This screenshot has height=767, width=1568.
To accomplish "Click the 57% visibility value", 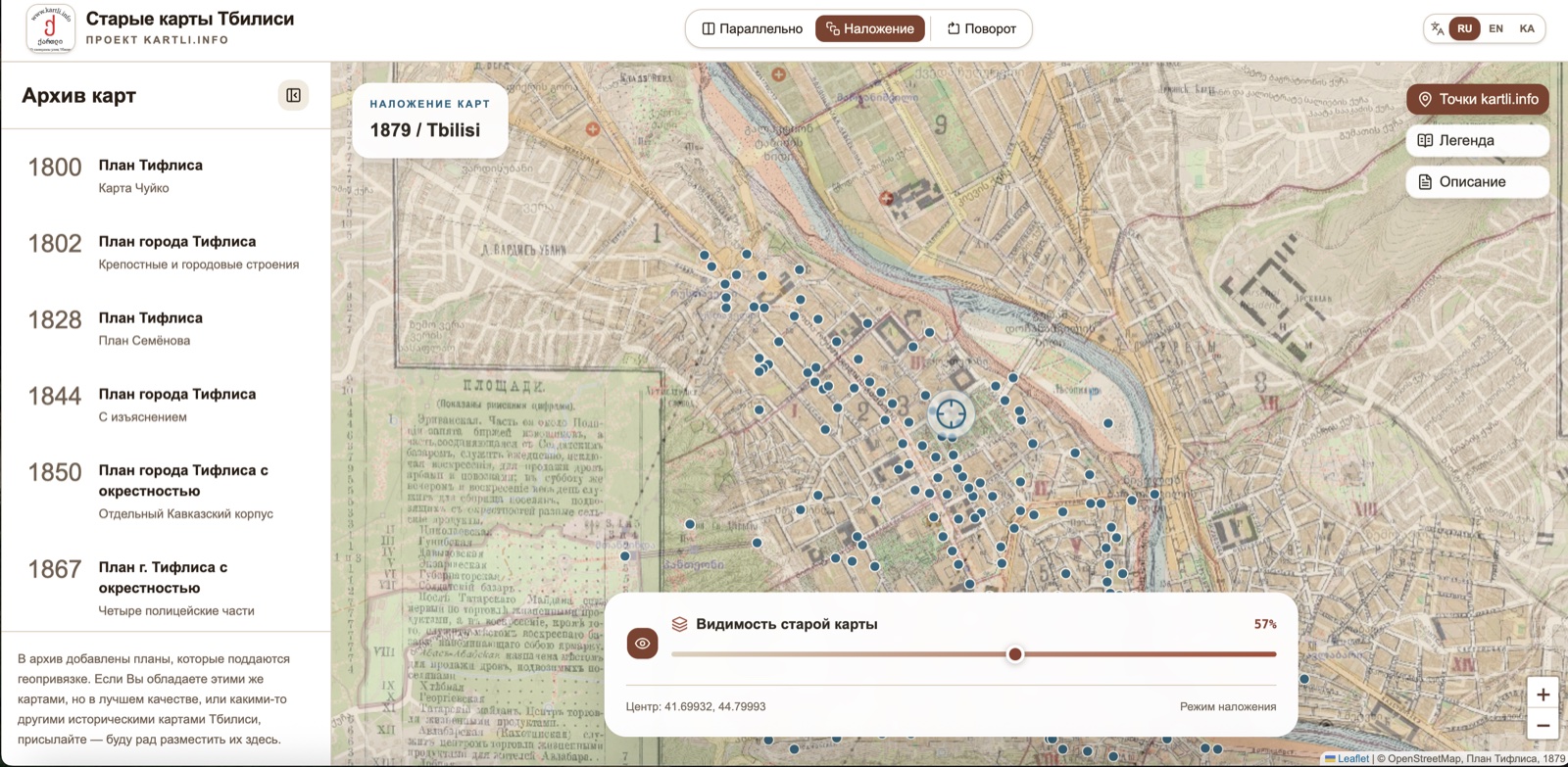I will click(x=1265, y=624).
